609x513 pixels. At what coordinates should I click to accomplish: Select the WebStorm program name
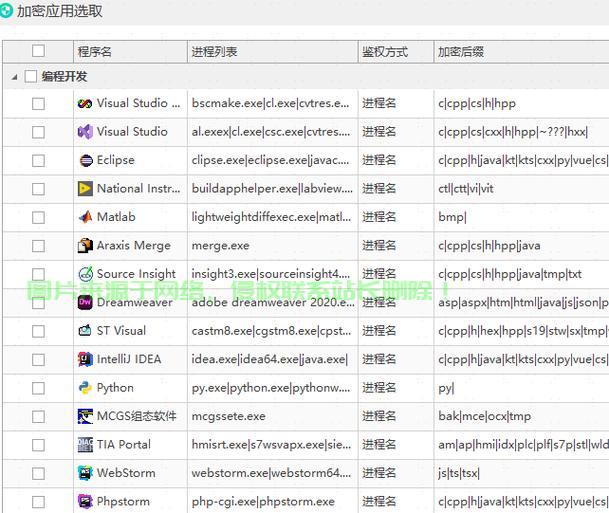coord(126,473)
